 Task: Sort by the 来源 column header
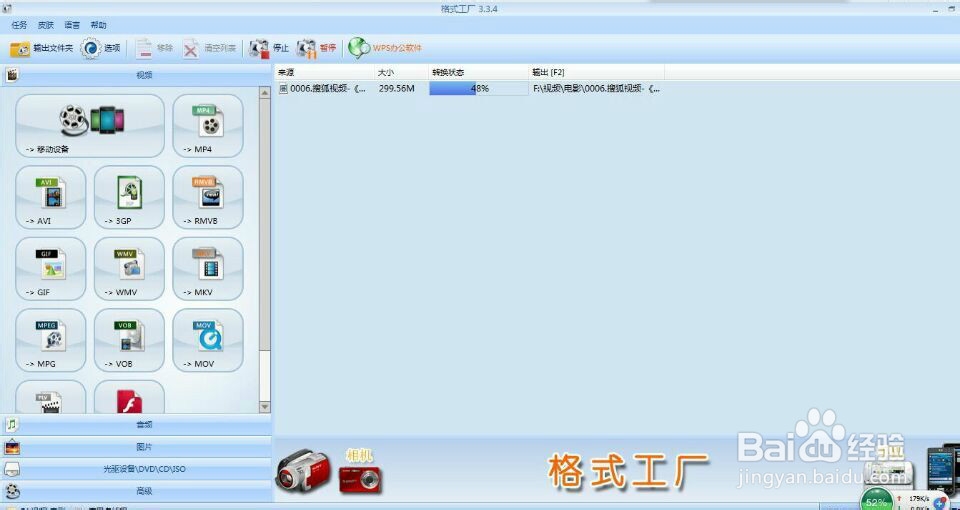tap(324, 72)
